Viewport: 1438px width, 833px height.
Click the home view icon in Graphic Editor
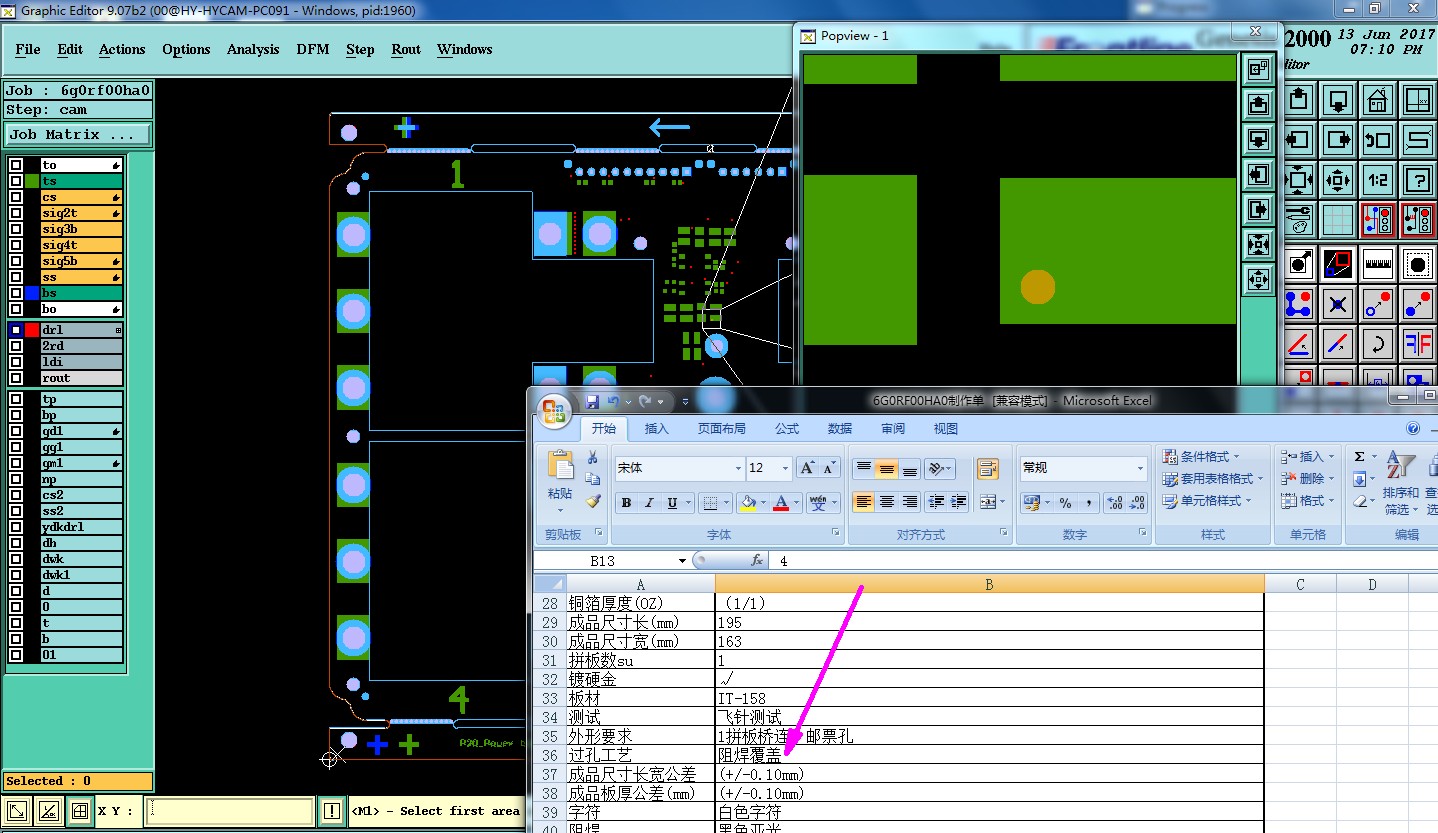(x=1377, y=99)
